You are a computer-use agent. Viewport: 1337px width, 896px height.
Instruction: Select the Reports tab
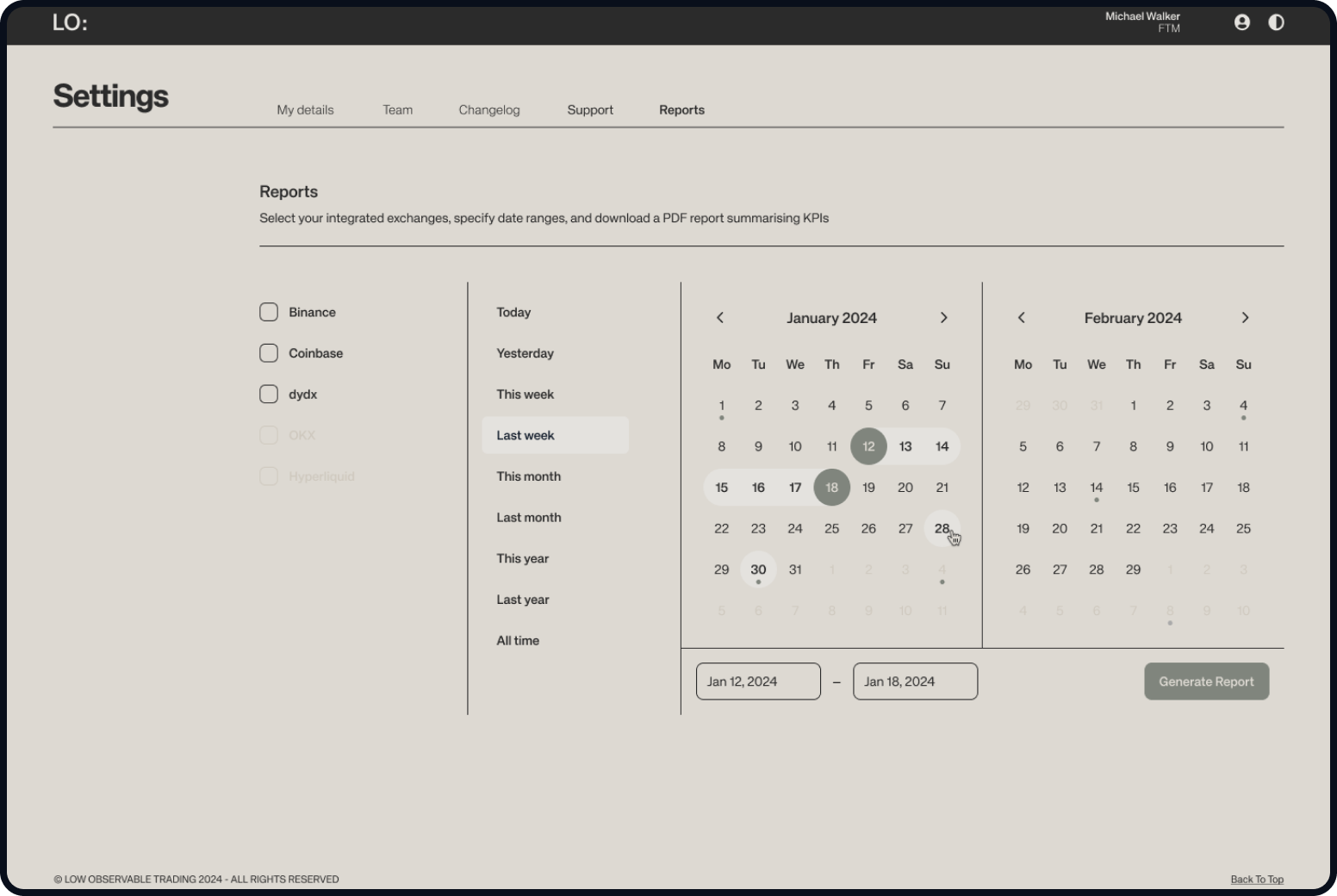click(x=681, y=110)
